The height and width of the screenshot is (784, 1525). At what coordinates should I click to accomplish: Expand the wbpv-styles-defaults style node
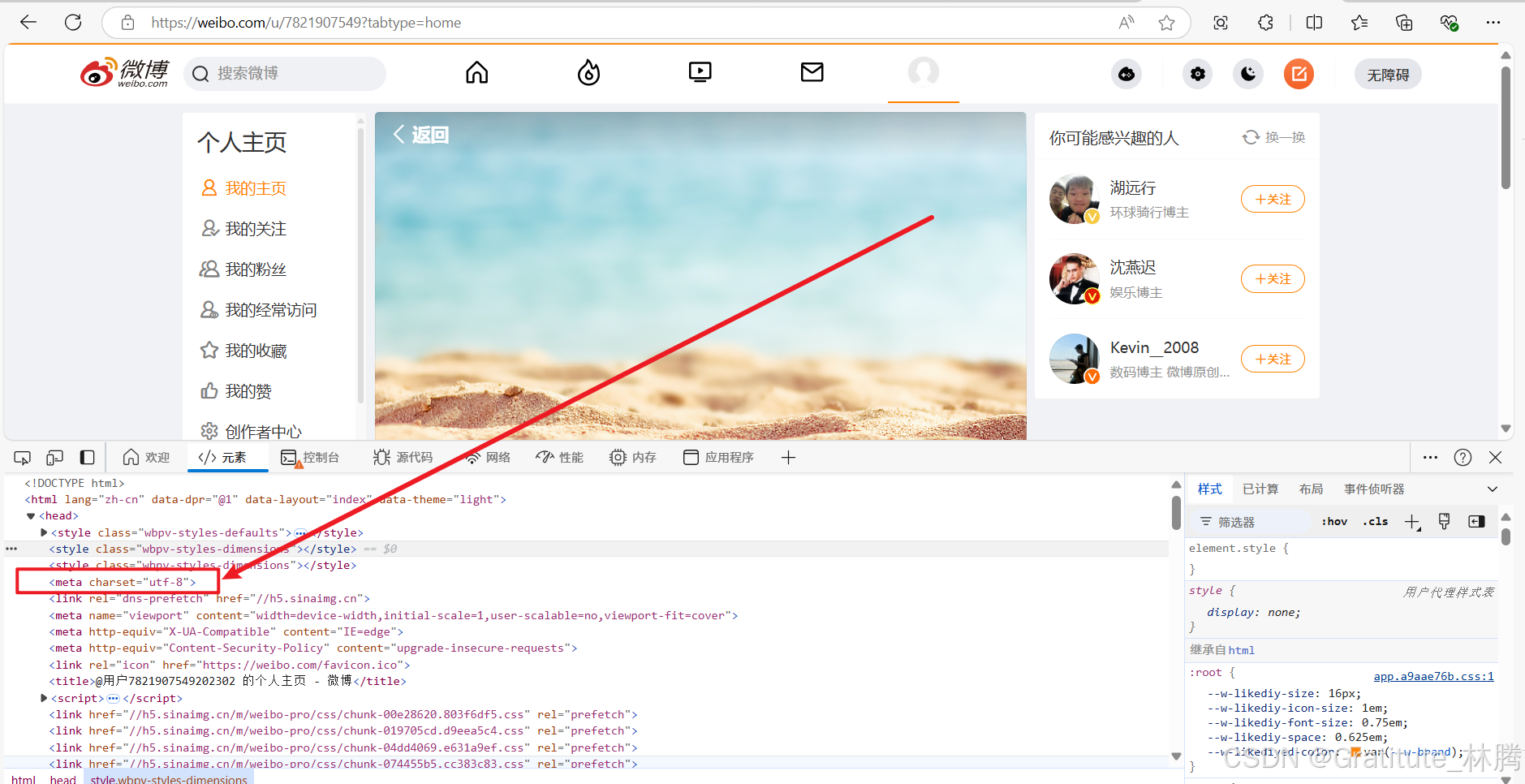pos(44,532)
